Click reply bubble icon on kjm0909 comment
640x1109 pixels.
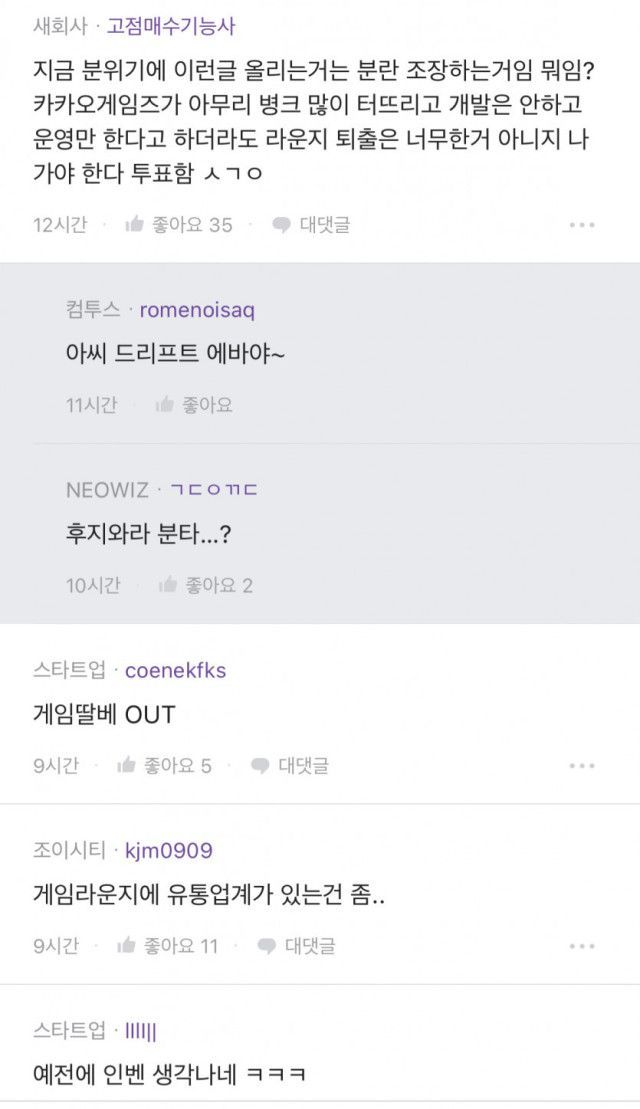click(267, 945)
